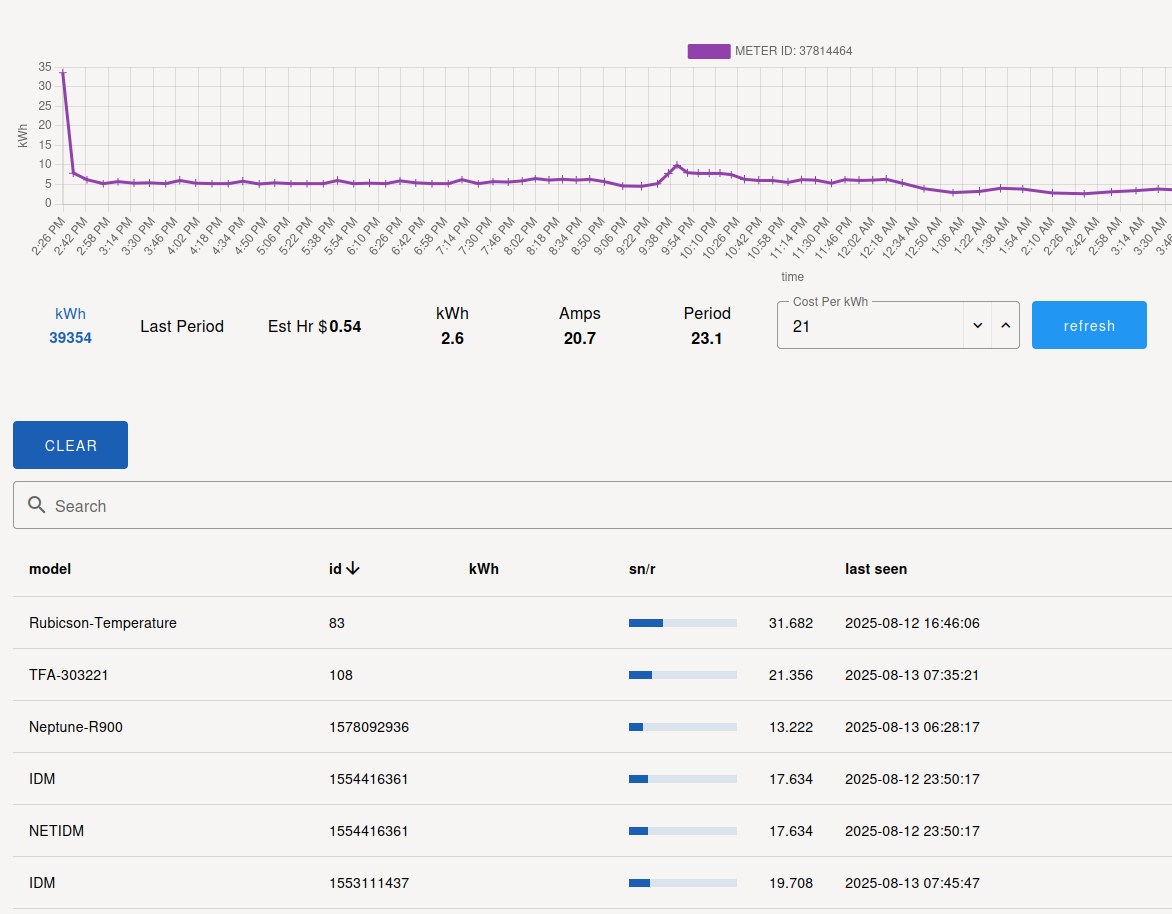Click the CLEAR button
This screenshot has width=1172, height=914.
point(70,445)
